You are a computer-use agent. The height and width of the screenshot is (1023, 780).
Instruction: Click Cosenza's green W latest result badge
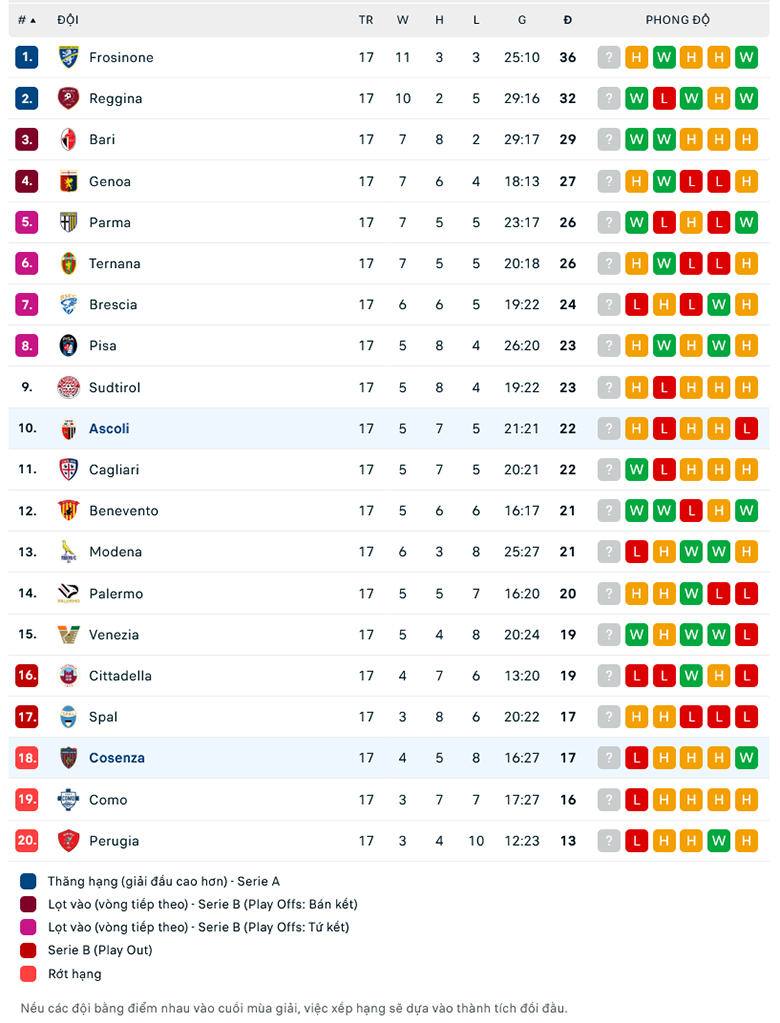coord(746,758)
